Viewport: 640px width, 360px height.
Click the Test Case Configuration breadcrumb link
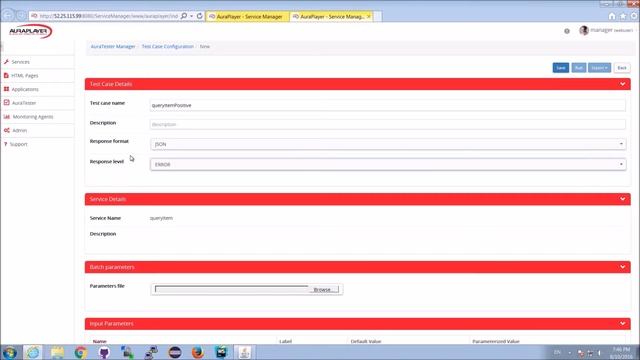[x=168, y=47]
